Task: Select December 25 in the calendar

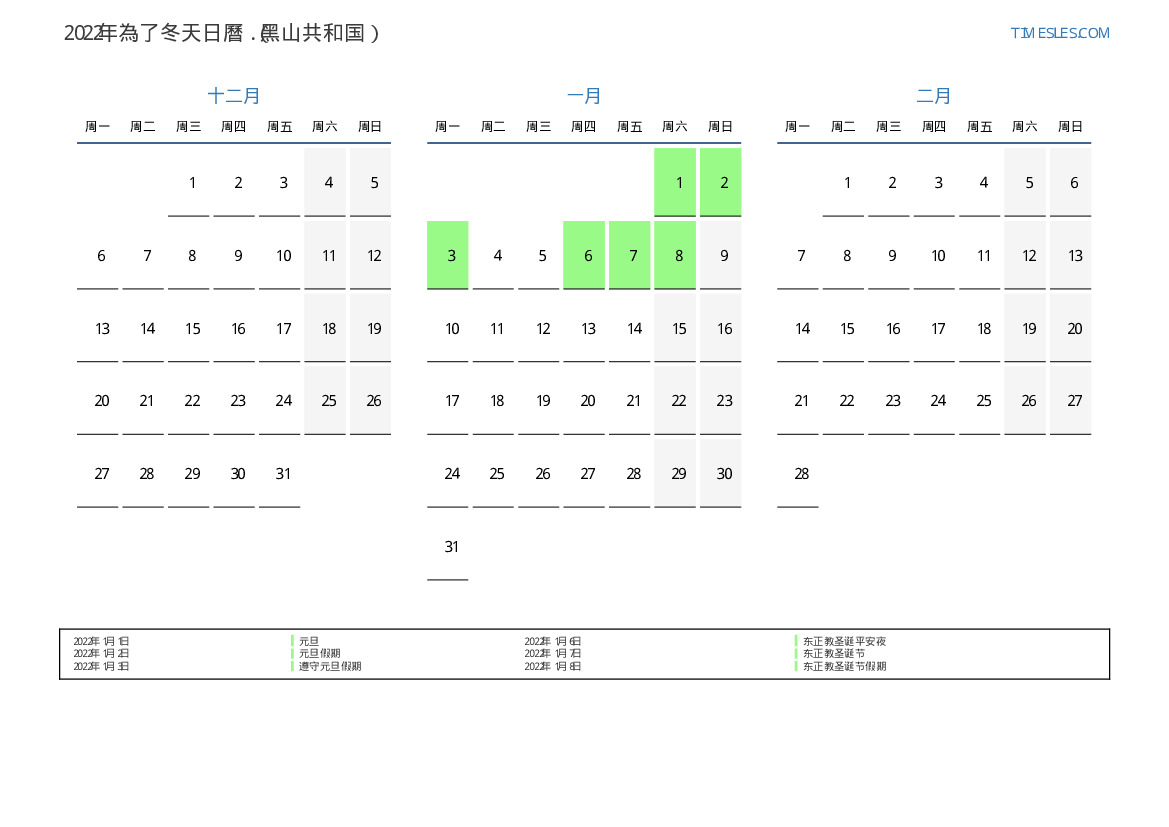Action: click(x=325, y=400)
